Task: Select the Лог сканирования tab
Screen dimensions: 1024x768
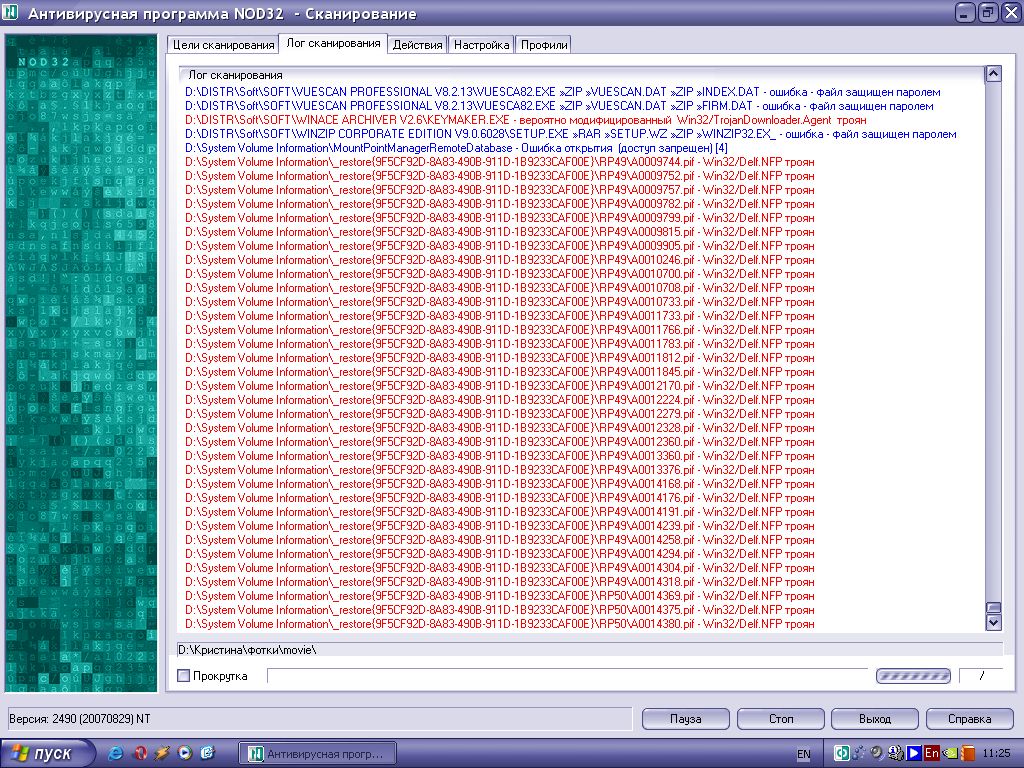Action: [333, 43]
